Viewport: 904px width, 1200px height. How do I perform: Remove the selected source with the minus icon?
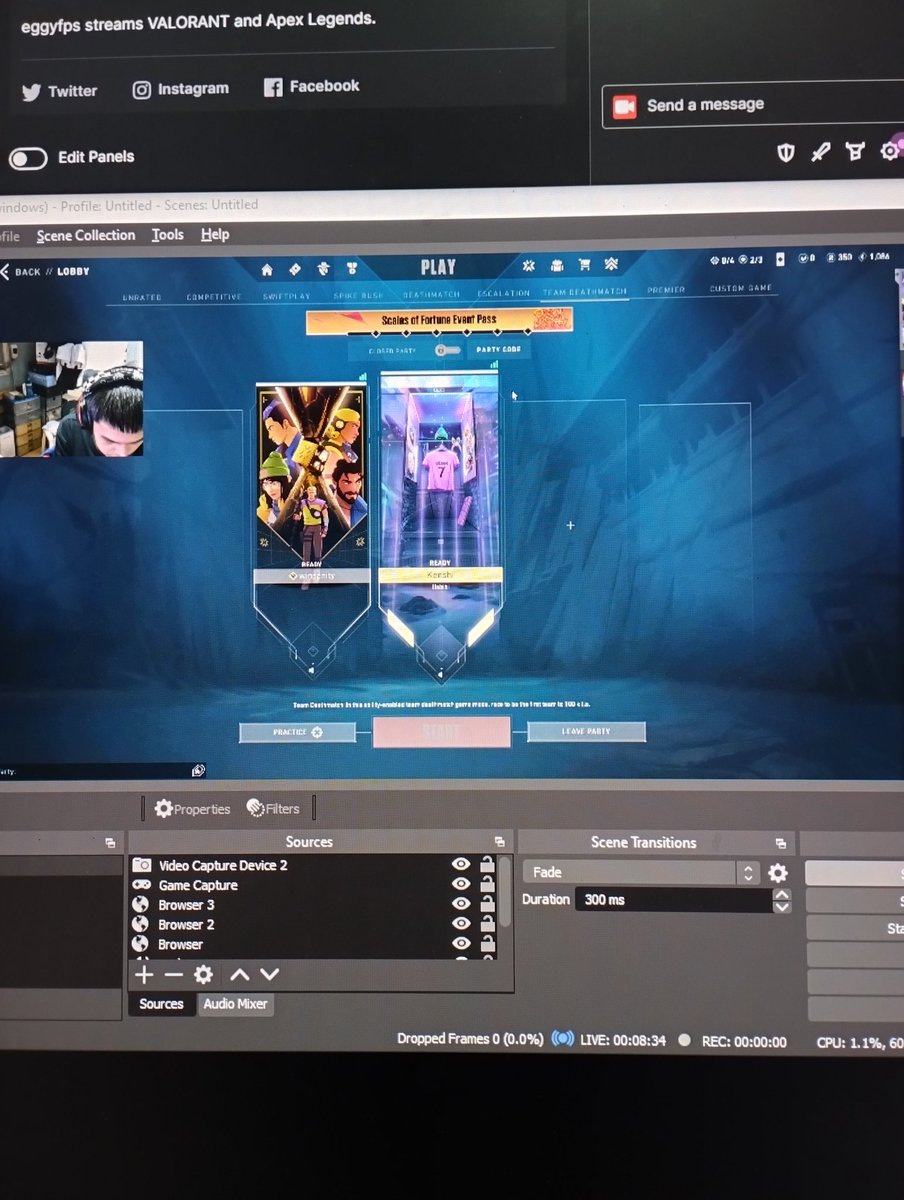[x=173, y=975]
